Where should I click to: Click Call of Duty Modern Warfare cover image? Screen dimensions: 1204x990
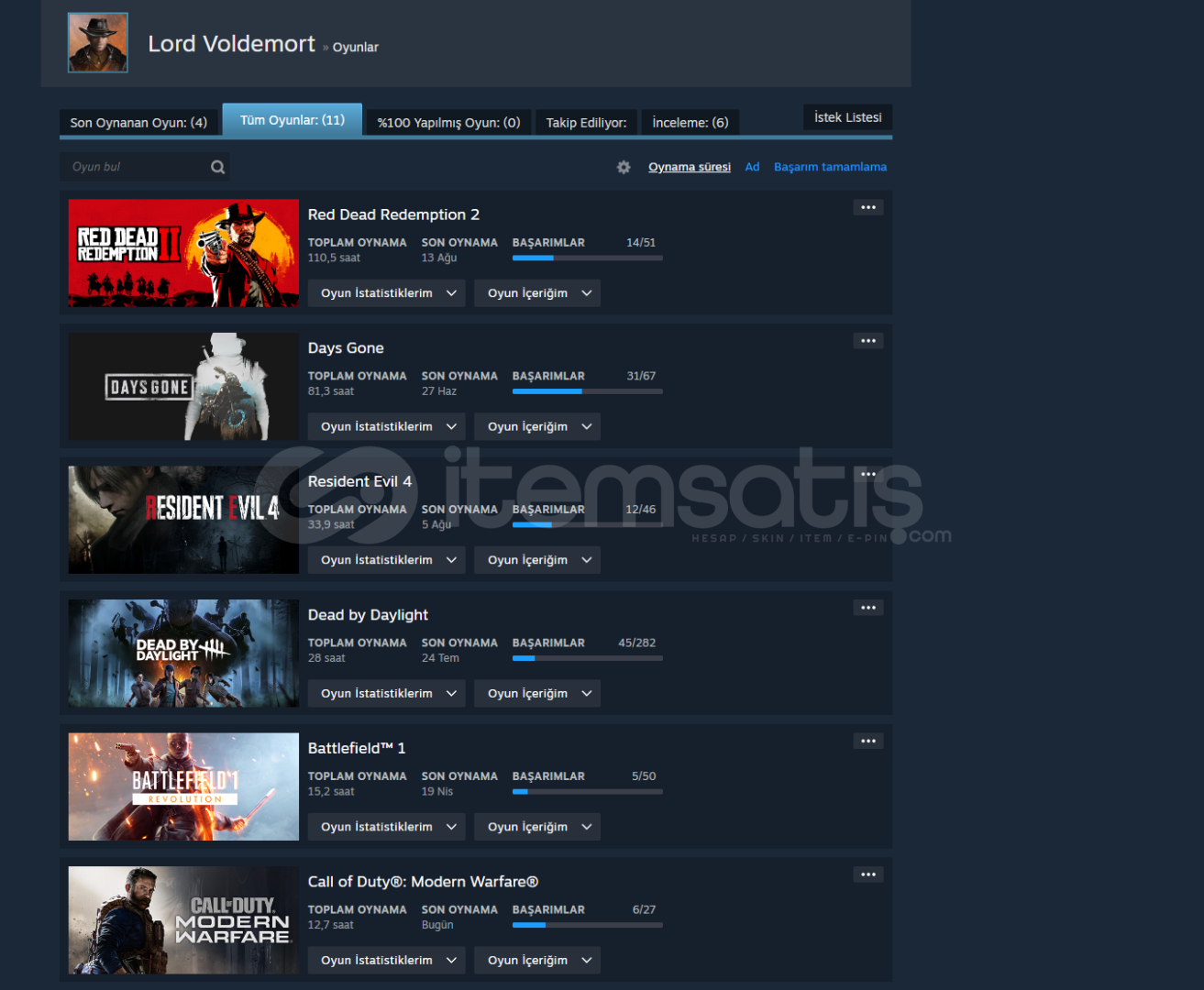tap(183, 920)
